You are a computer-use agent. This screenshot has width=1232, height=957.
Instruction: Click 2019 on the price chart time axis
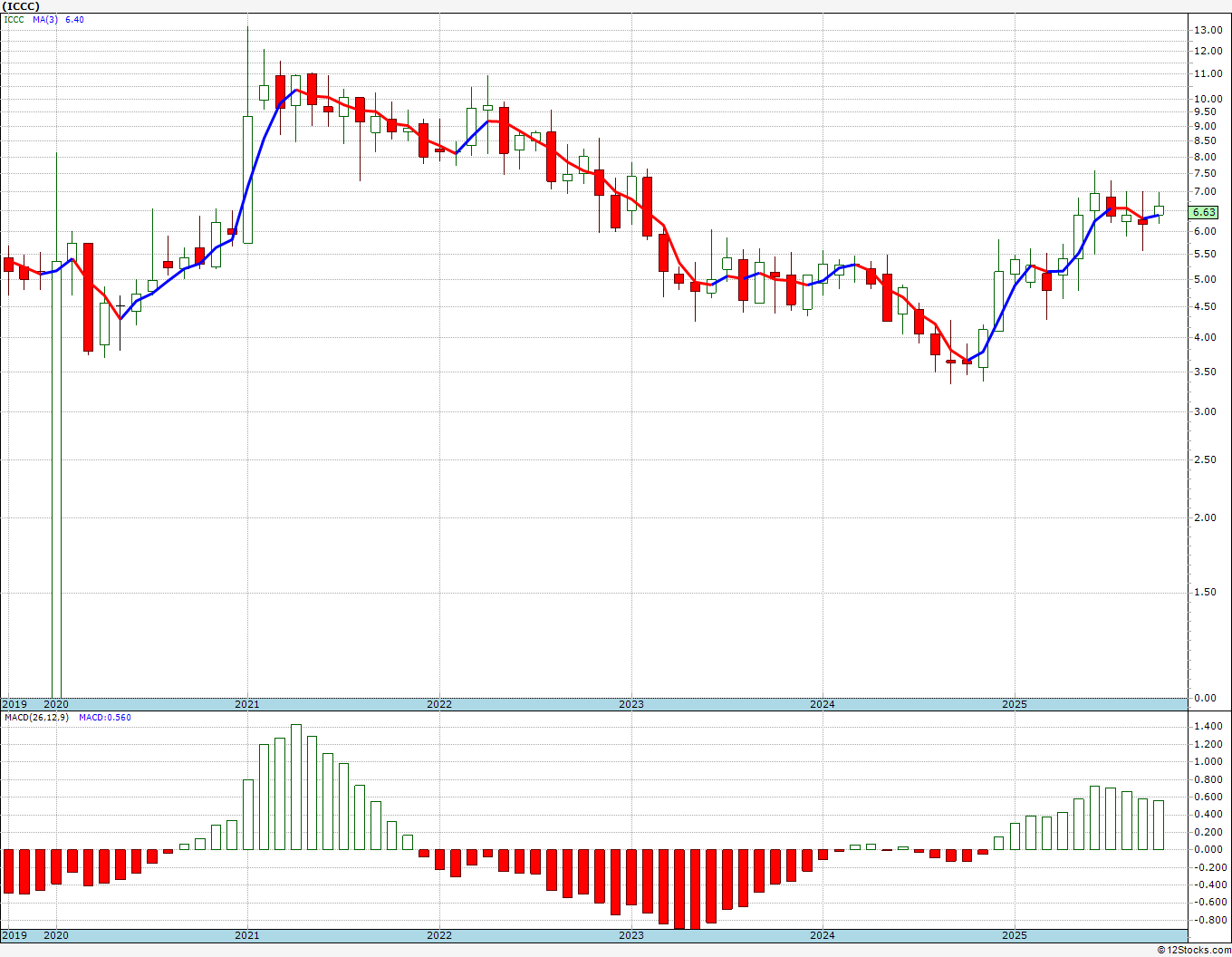click(14, 704)
